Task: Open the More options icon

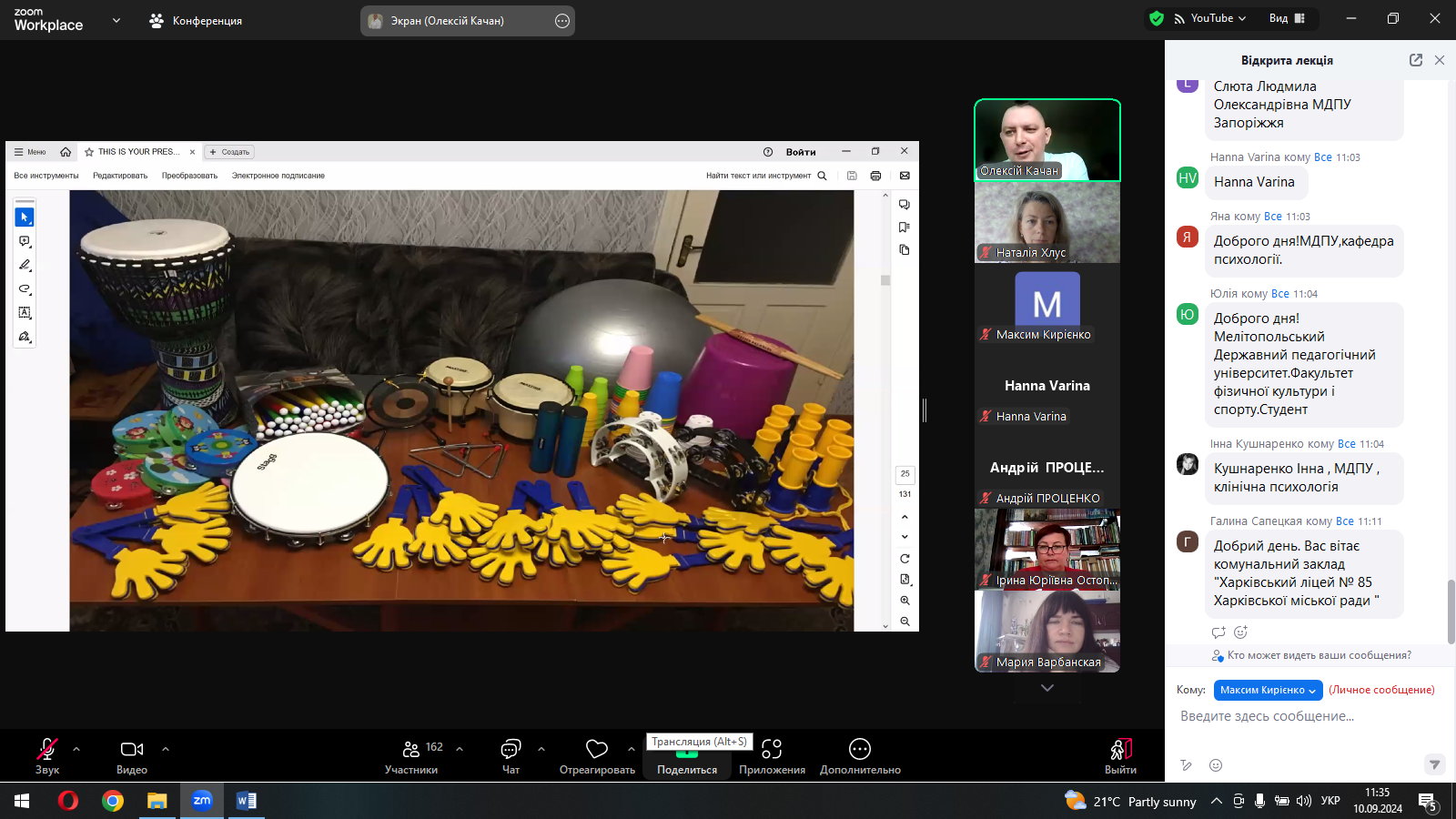Action: [860, 750]
